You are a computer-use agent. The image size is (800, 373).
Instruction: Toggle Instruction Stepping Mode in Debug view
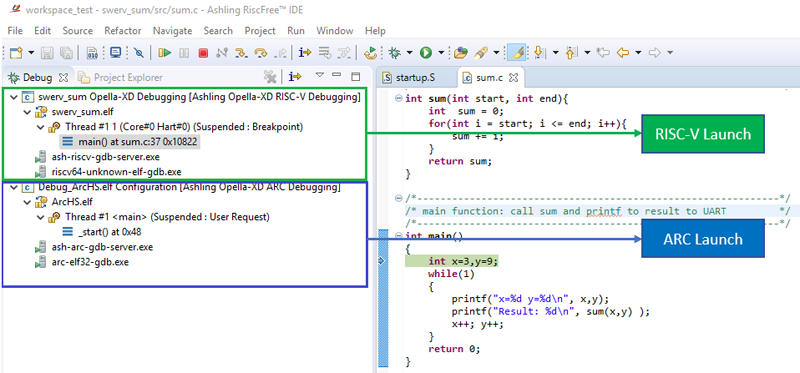(295, 77)
